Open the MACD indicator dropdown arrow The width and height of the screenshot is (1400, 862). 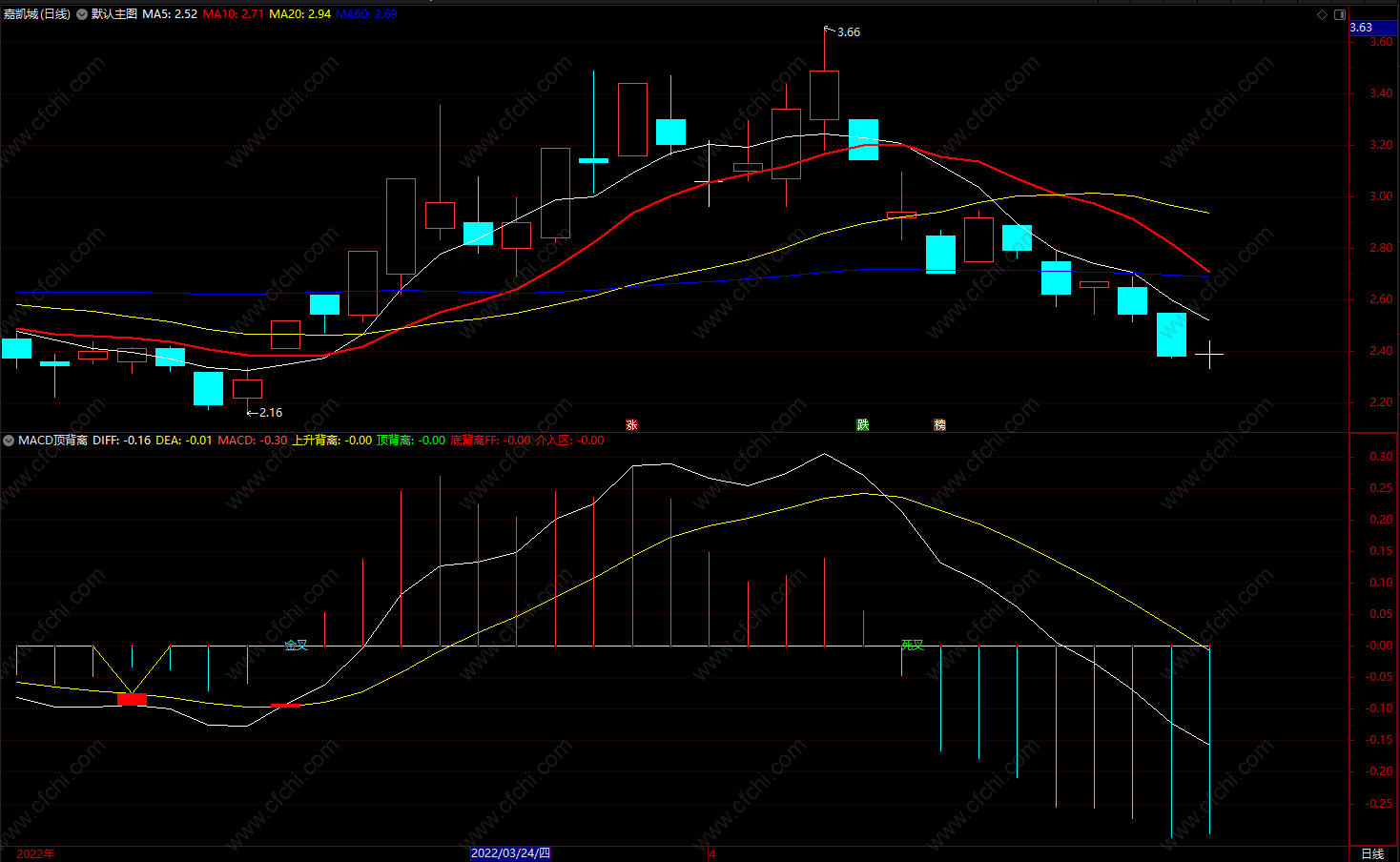tap(9, 441)
